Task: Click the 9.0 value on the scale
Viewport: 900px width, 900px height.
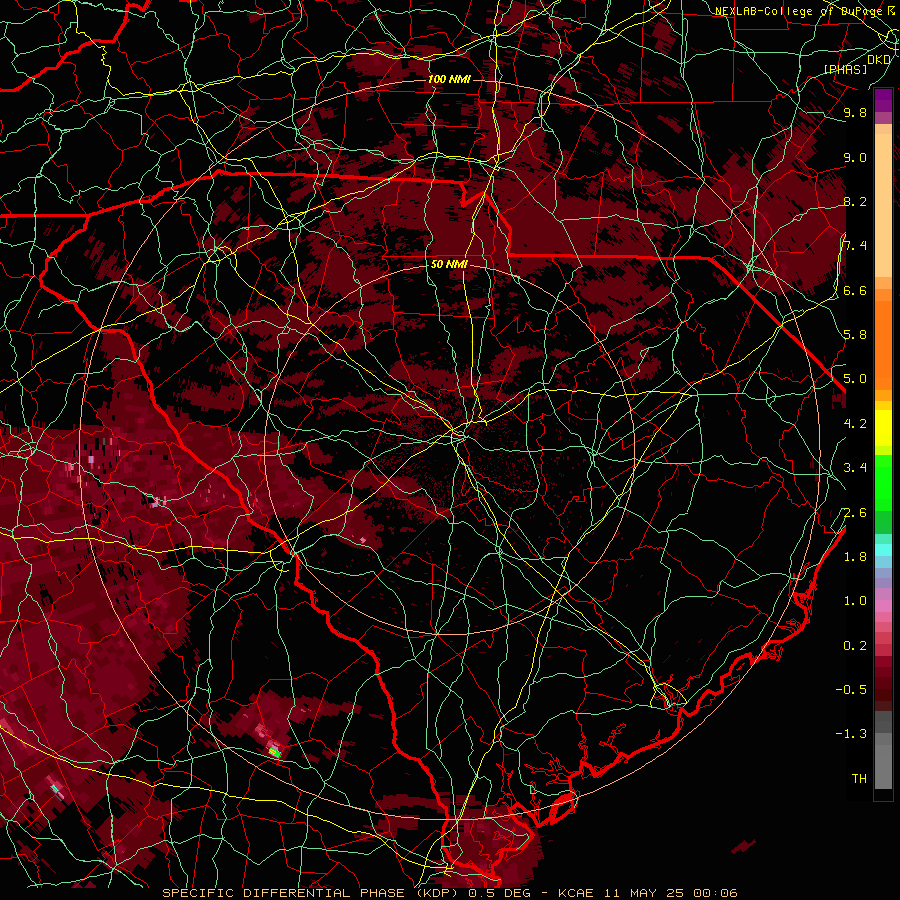Action: coord(855,157)
